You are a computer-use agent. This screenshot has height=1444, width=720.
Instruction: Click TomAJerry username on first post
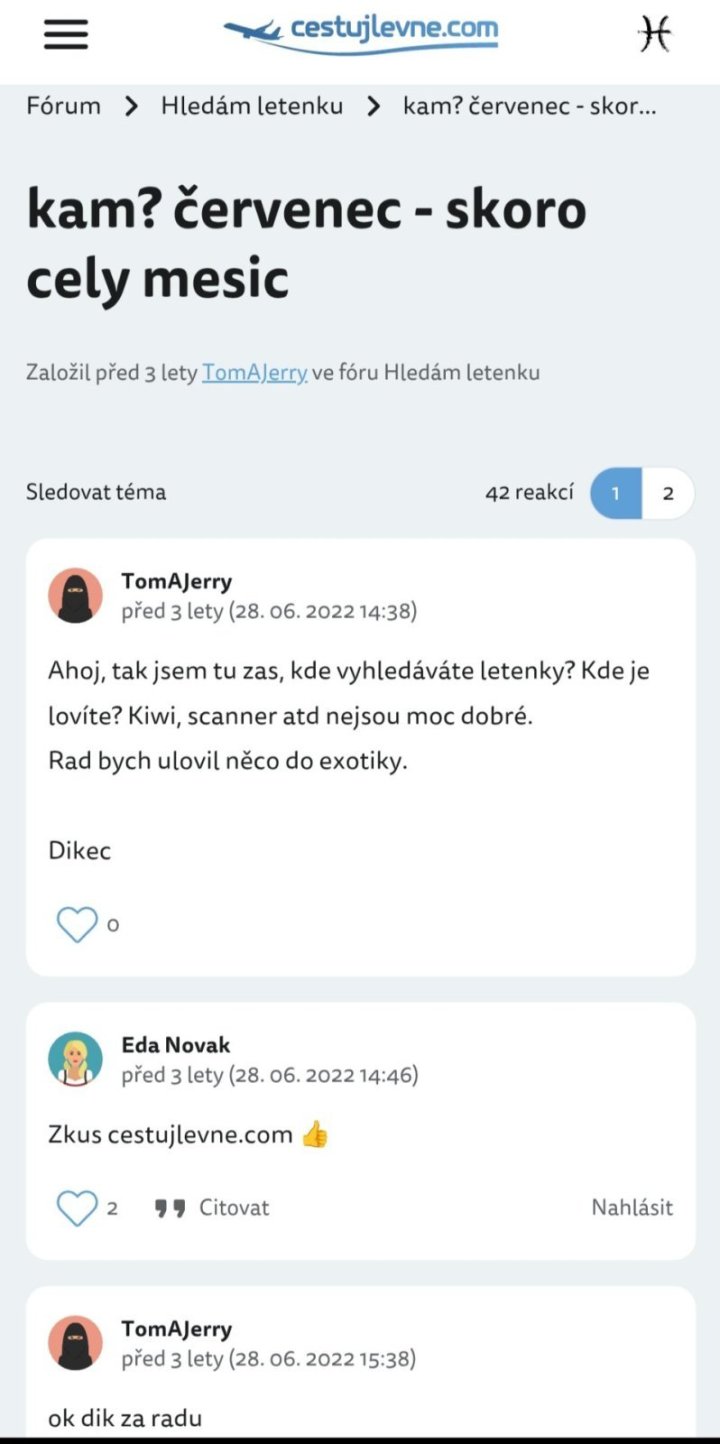point(177,581)
